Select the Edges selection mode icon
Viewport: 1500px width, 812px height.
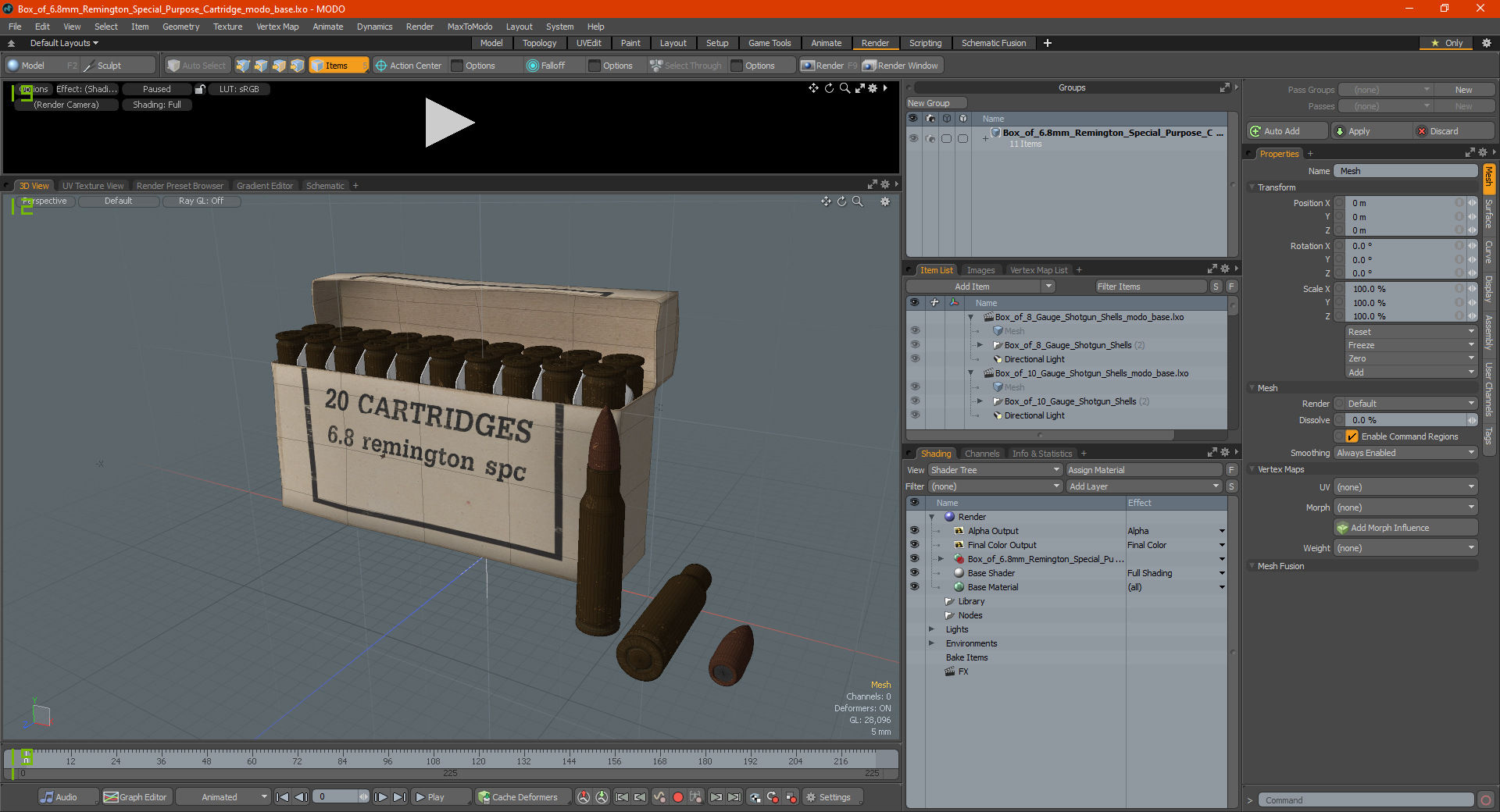pyautogui.click(x=261, y=66)
